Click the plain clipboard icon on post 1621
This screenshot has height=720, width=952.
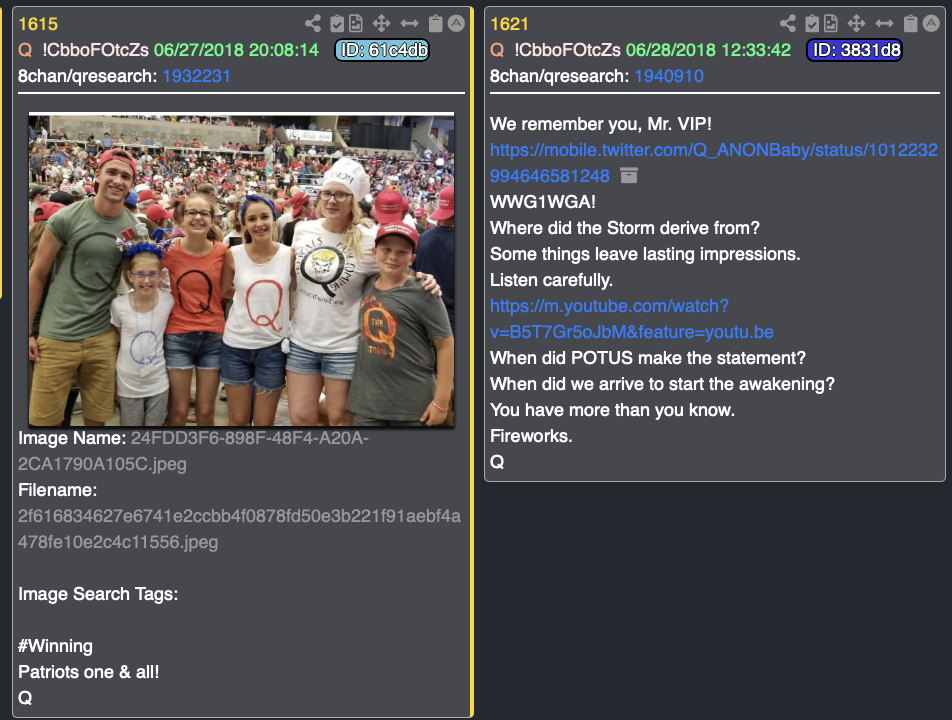pyautogui.click(x=910, y=24)
